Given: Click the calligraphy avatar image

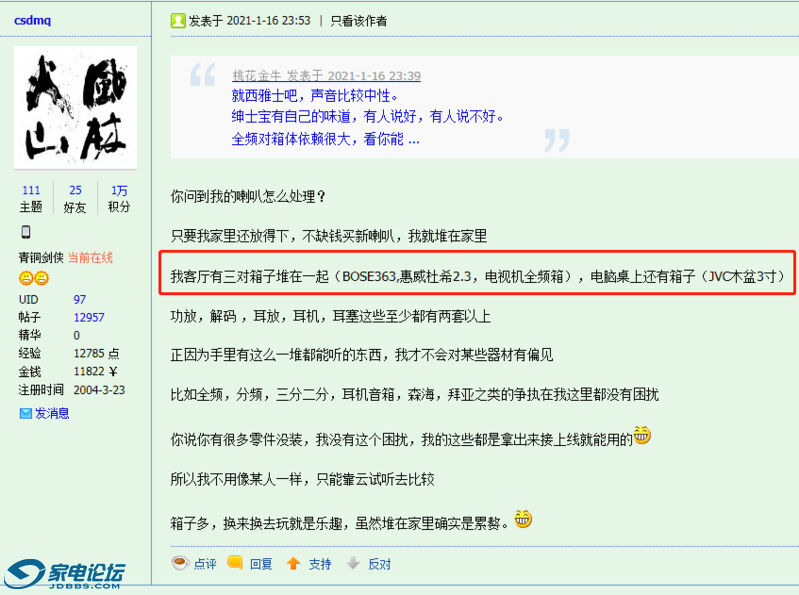Looking at the screenshot, I should click(x=75, y=107).
